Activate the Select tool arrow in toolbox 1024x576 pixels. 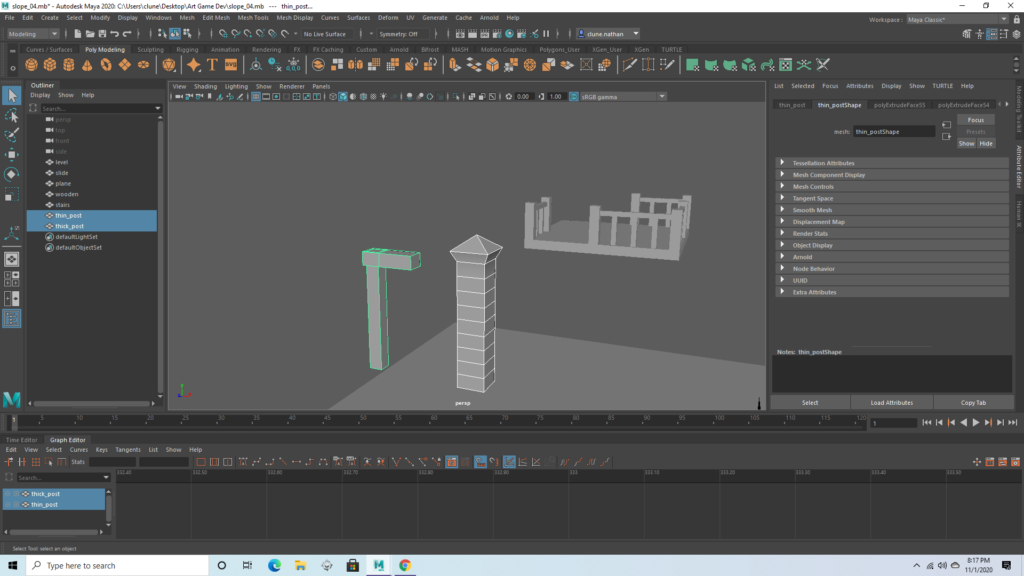(12, 95)
